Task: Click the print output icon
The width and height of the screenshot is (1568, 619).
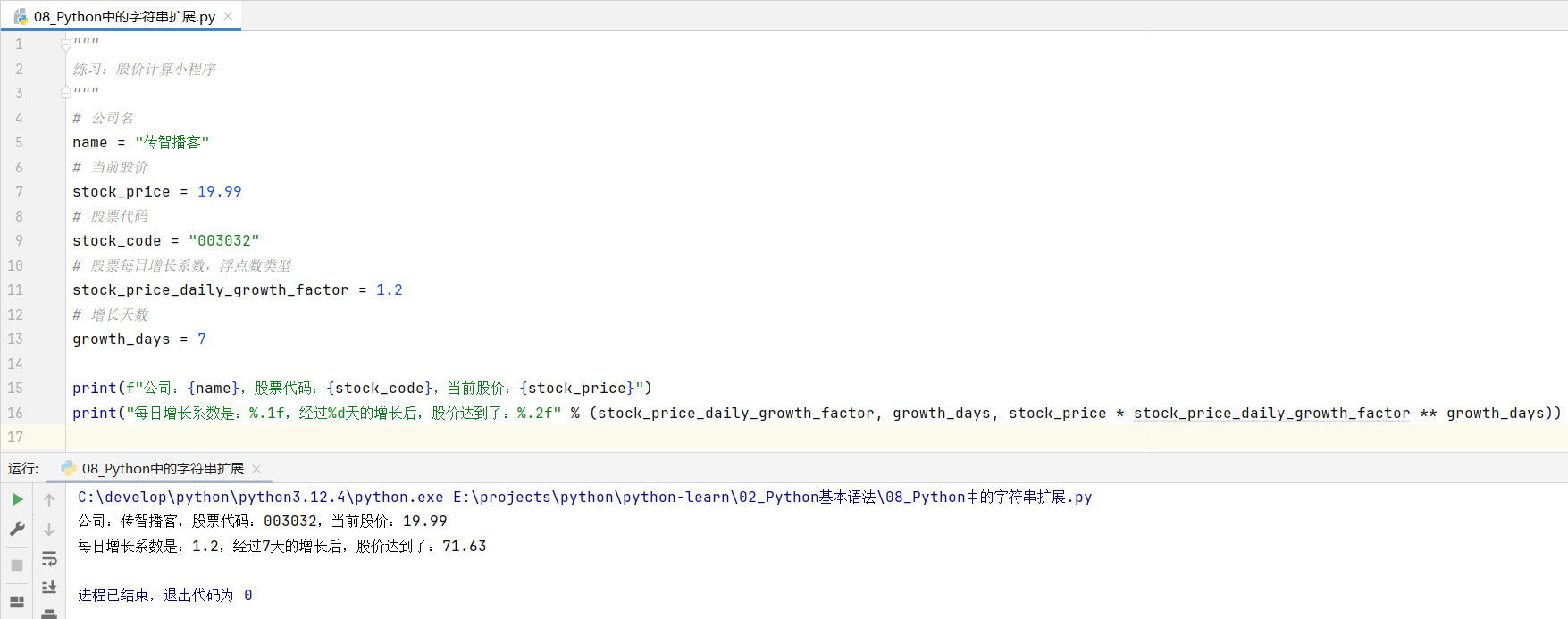Action: coord(49,614)
